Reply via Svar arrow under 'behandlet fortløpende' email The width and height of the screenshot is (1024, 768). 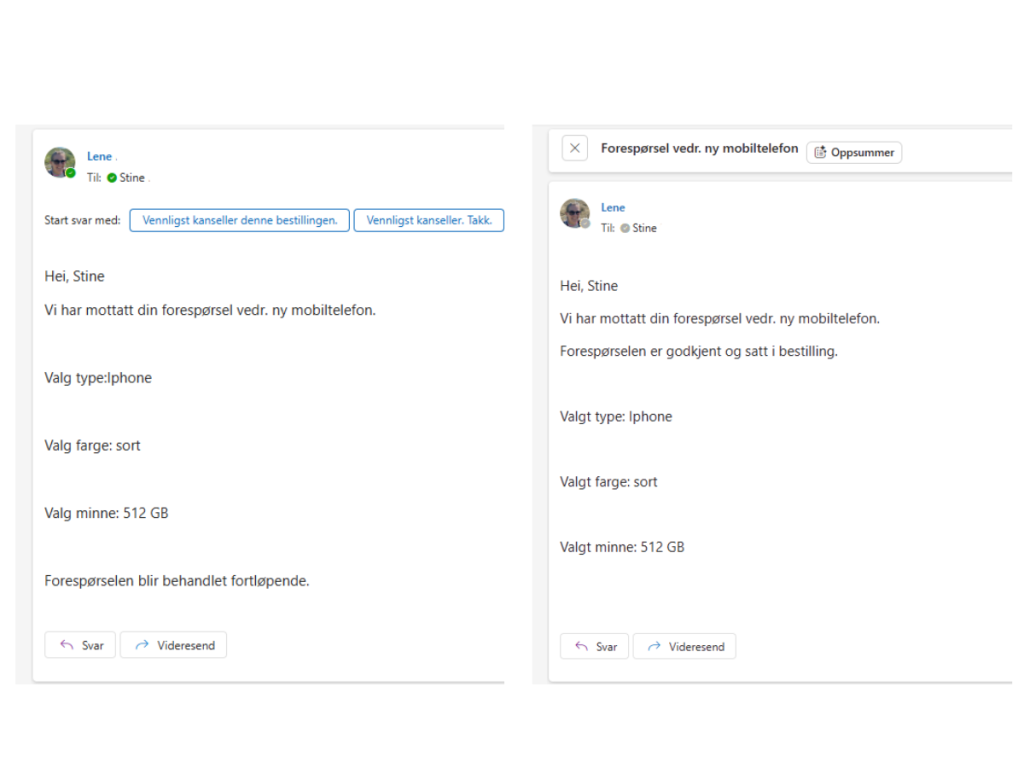tap(81, 645)
